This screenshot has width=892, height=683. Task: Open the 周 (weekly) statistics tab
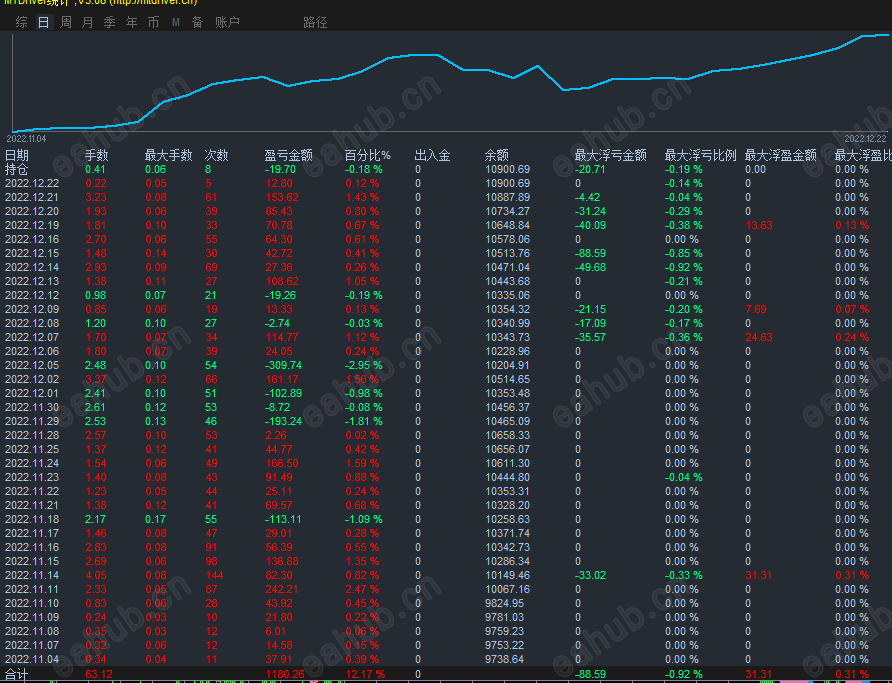point(66,22)
